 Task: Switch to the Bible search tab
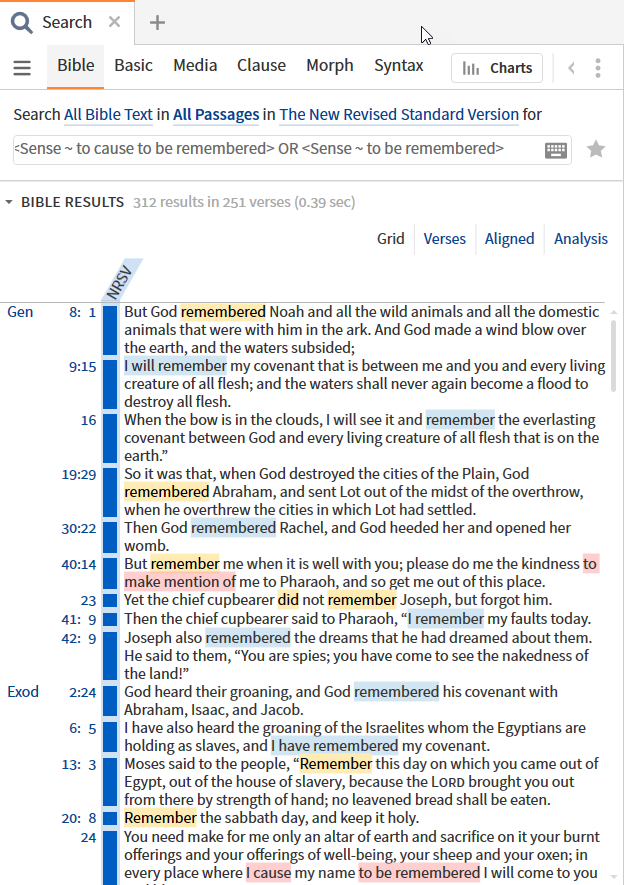pyautogui.click(x=76, y=65)
